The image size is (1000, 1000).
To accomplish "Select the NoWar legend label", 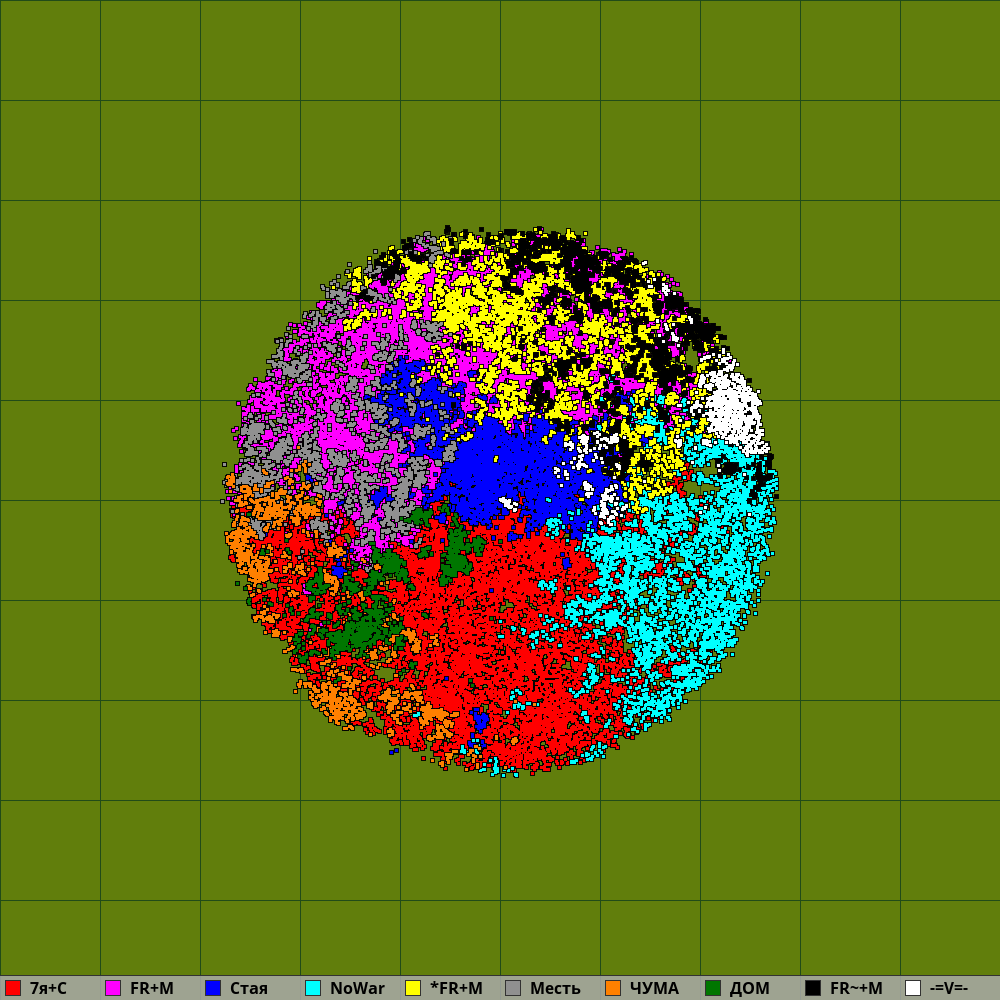I will [x=358, y=989].
